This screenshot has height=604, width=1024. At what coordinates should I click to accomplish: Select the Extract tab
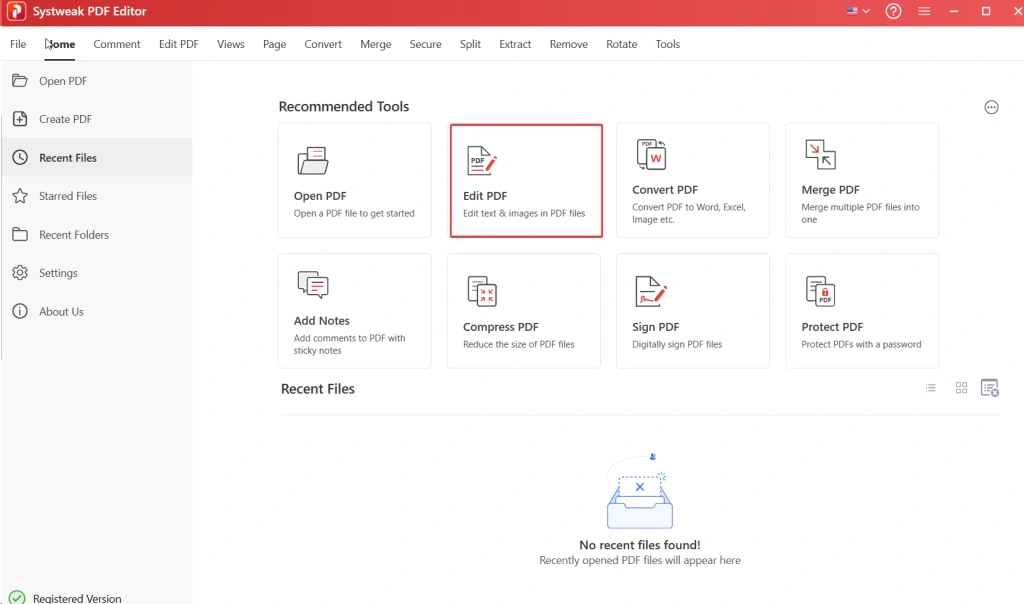point(515,44)
